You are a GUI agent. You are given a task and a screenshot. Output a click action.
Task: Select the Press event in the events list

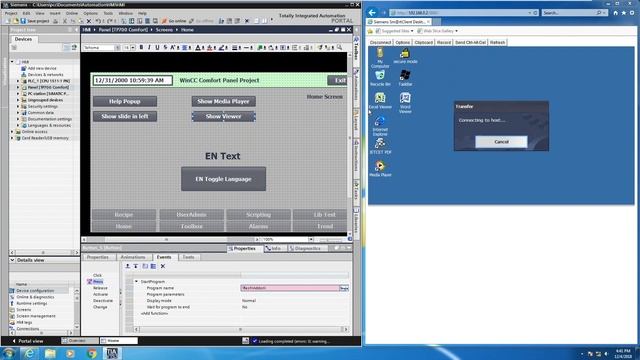98,282
